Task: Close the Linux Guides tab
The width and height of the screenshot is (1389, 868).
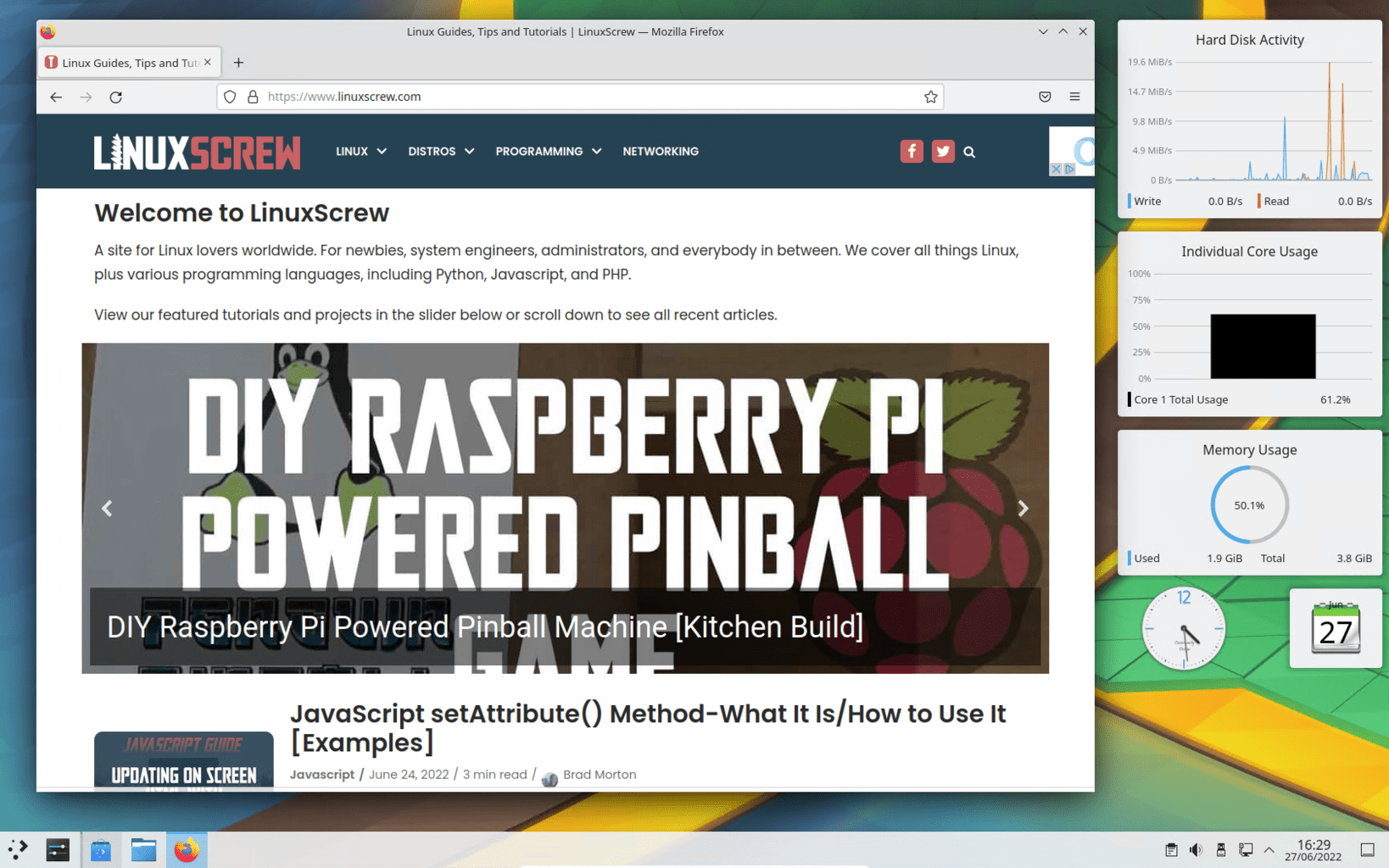Action: click(x=208, y=62)
